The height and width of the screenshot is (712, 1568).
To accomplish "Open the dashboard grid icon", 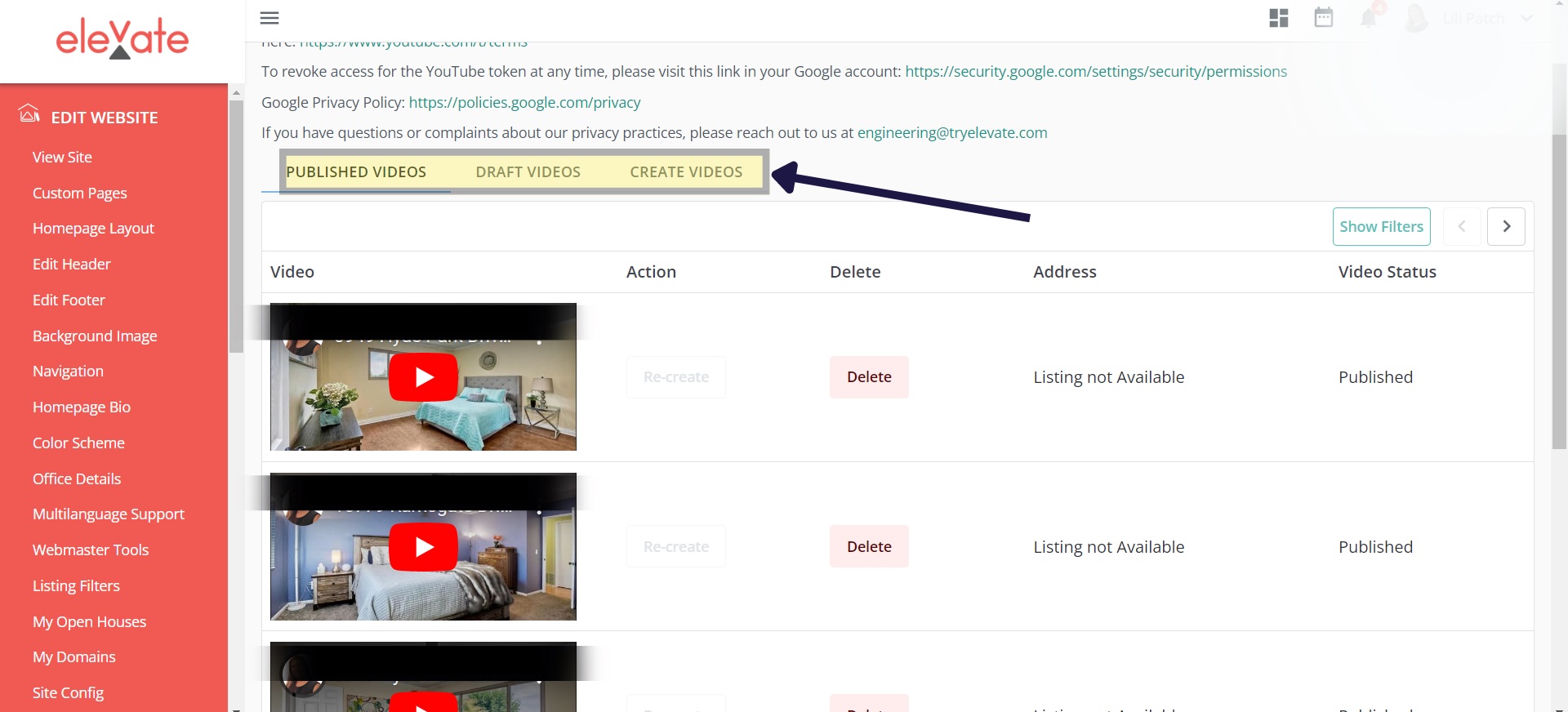I will point(1279,18).
